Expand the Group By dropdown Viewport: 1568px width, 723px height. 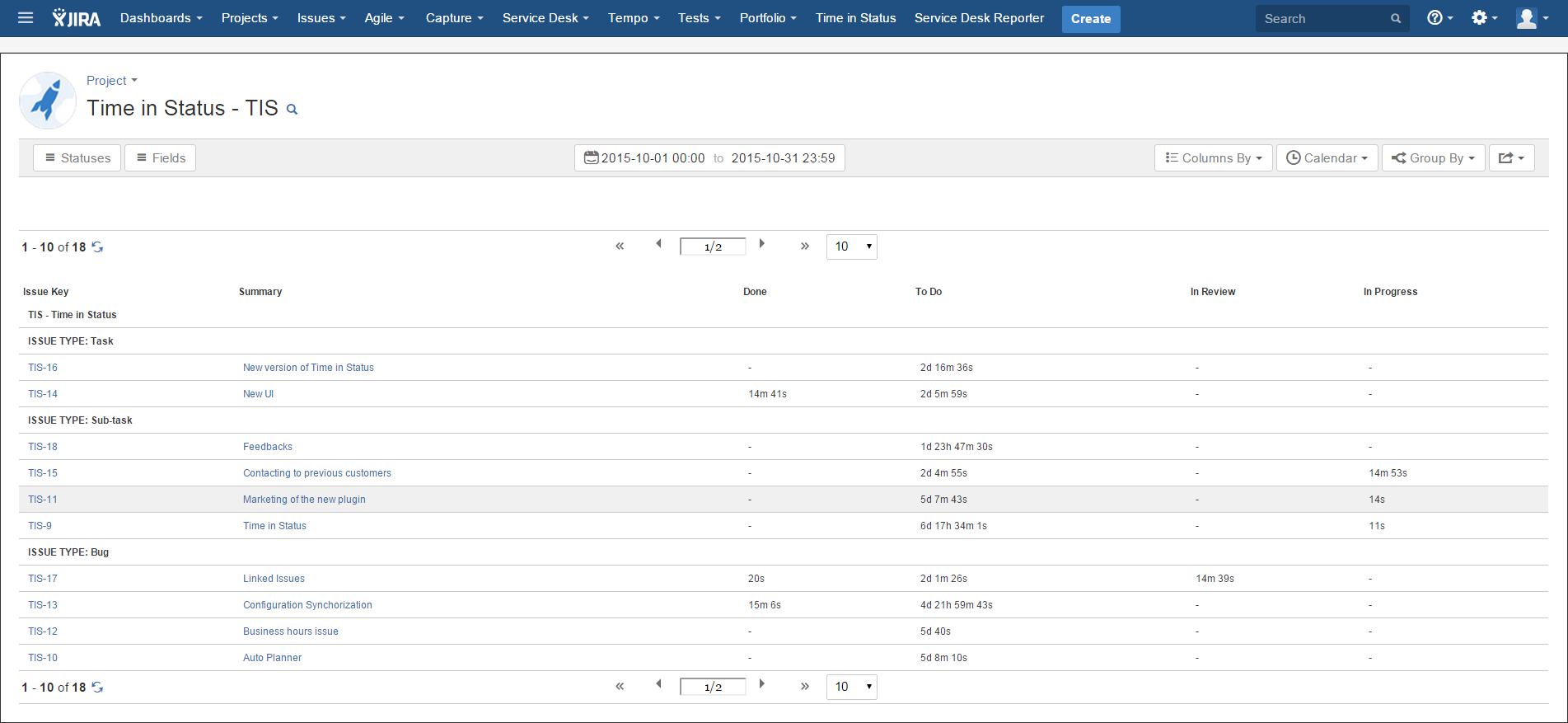[x=1433, y=158]
